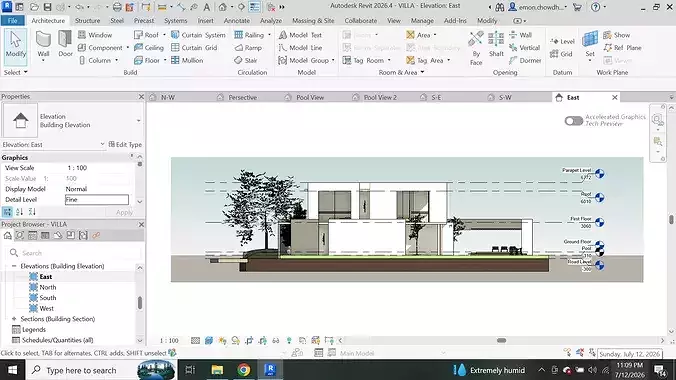
Task: Switch to the Structure ribbon tab
Action: pos(88,21)
